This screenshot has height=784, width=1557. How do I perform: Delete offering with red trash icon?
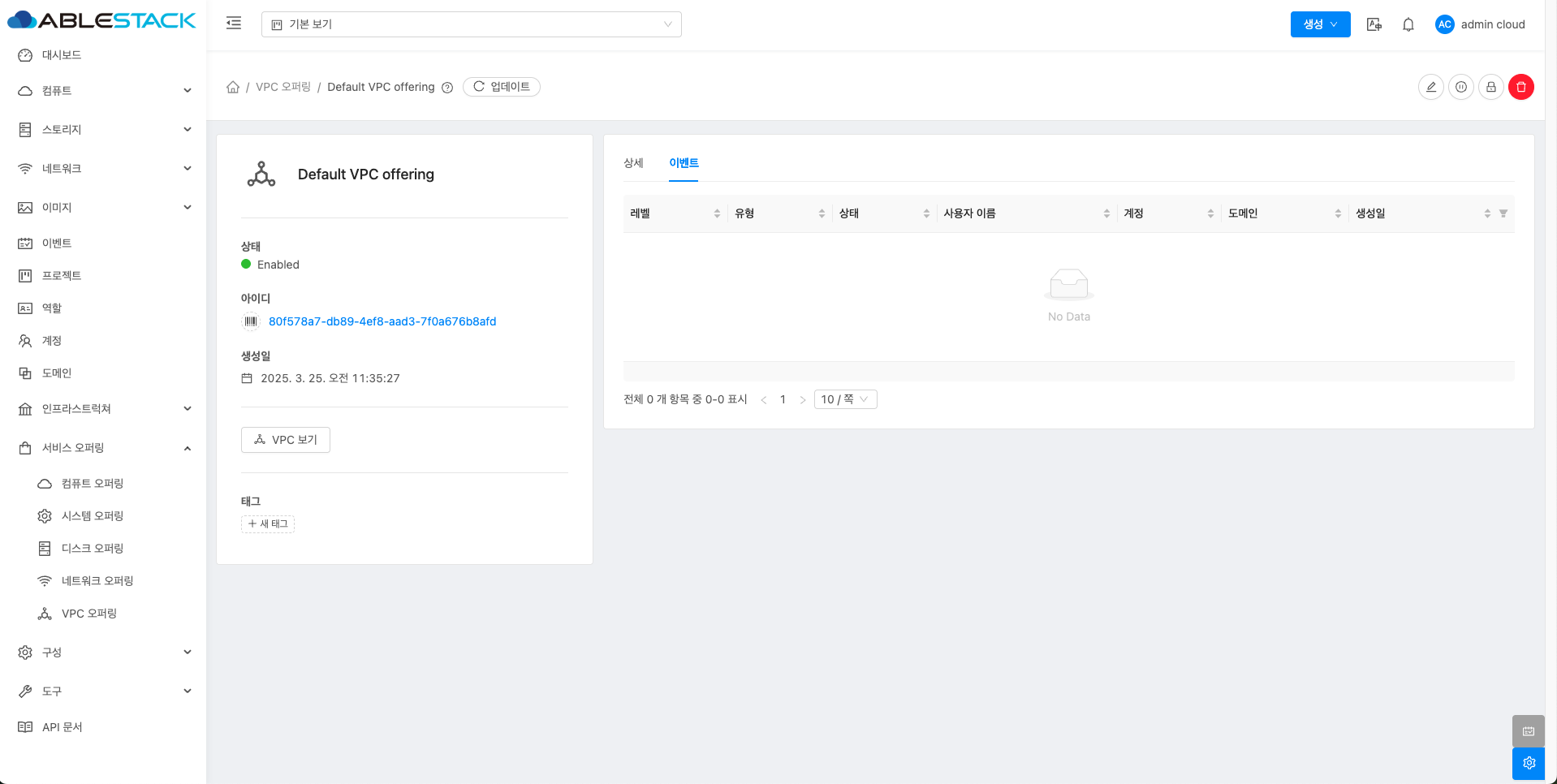(x=1520, y=87)
